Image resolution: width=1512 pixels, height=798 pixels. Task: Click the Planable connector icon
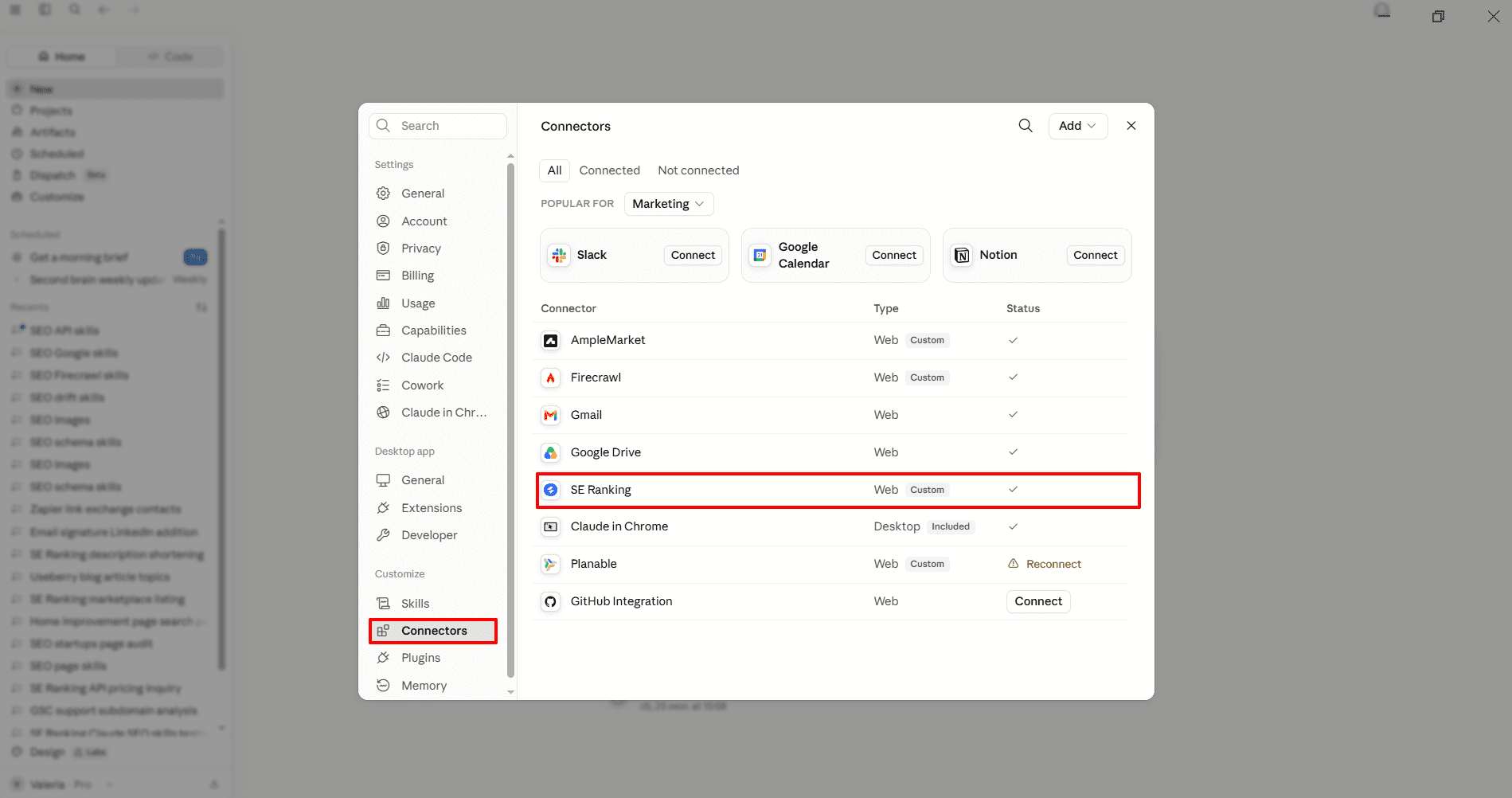coord(550,564)
